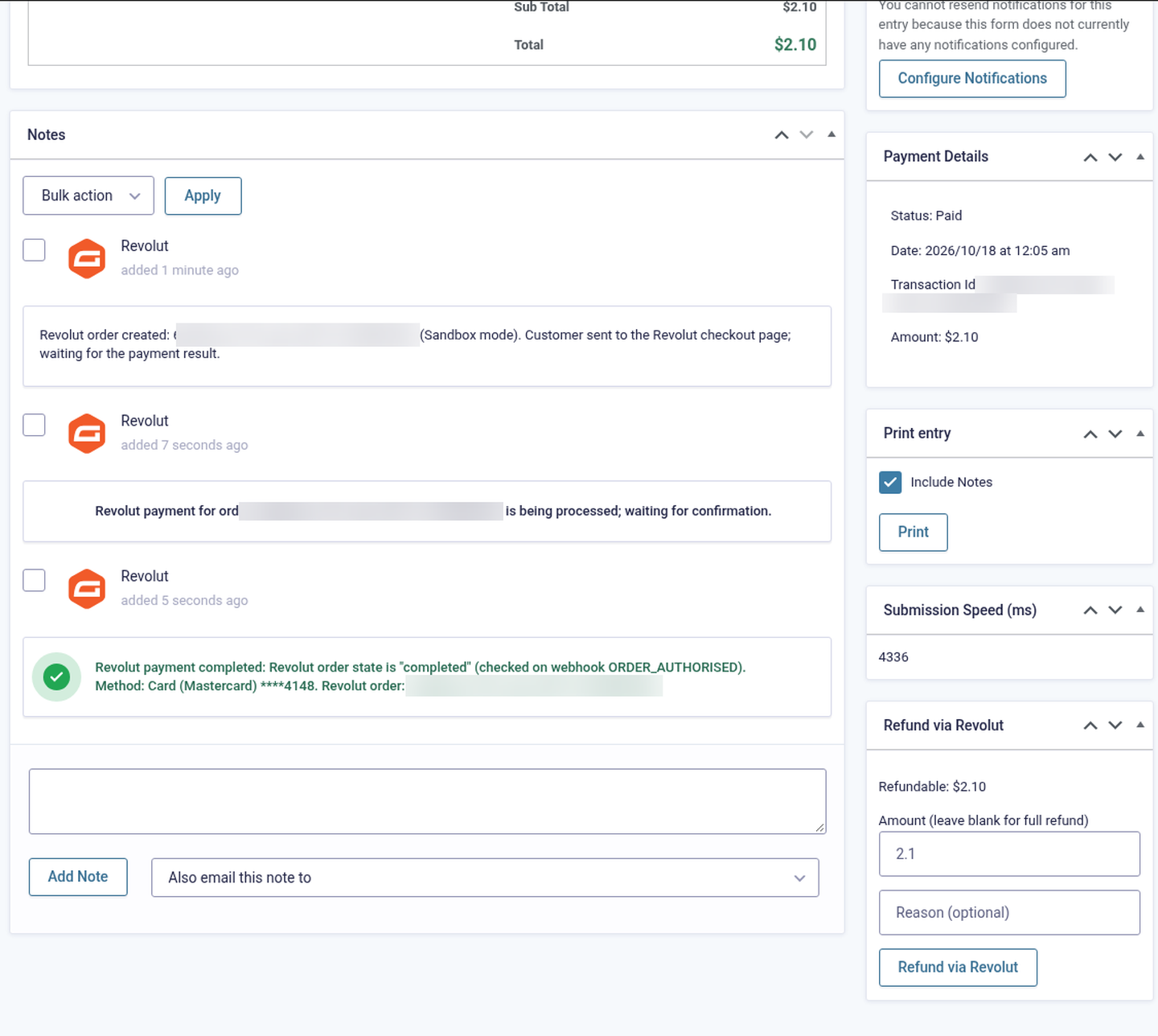Click the Add Note button
This screenshot has height=1036, width=1158.
point(78,877)
